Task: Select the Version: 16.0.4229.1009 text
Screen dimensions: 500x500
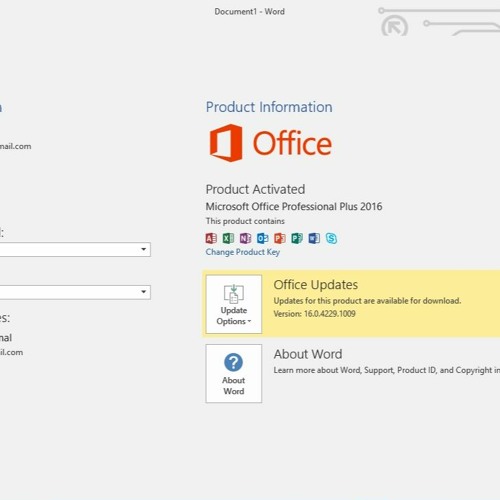Action: coord(315,314)
